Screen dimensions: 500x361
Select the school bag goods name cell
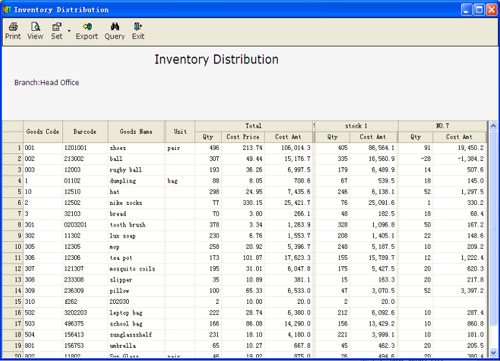click(x=136, y=324)
